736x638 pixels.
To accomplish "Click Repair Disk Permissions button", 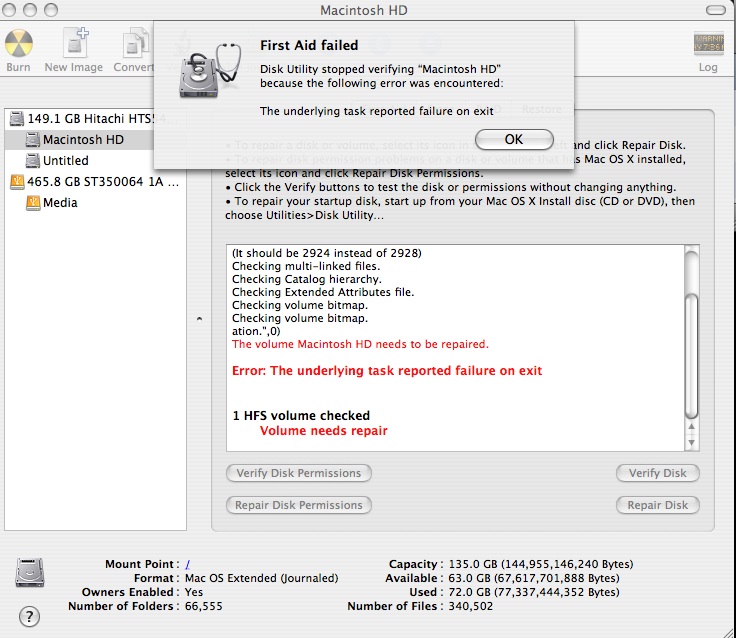I will (x=299, y=505).
